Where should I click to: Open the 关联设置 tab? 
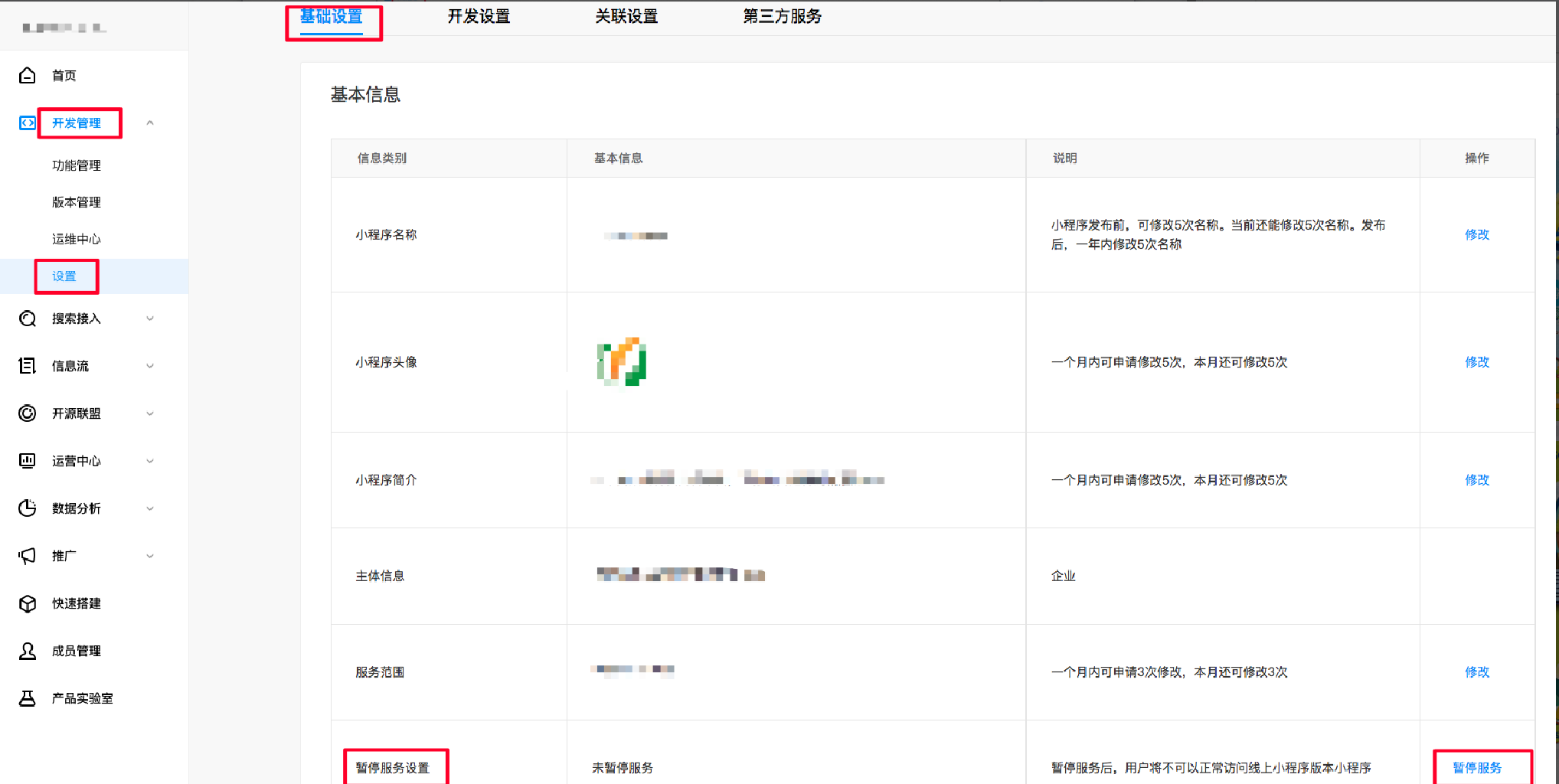coord(627,16)
